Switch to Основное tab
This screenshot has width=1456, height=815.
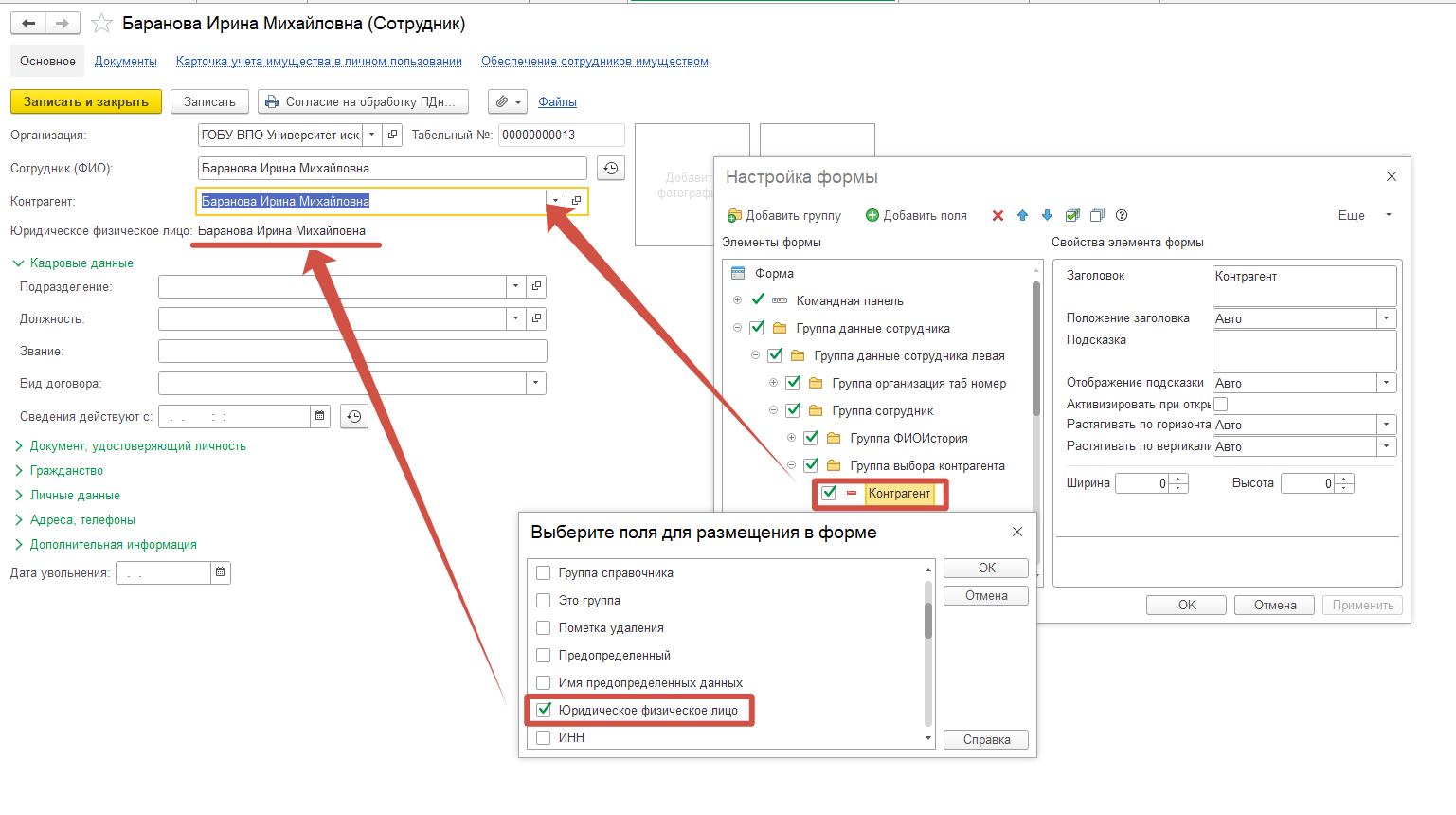(x=47, y=62)
